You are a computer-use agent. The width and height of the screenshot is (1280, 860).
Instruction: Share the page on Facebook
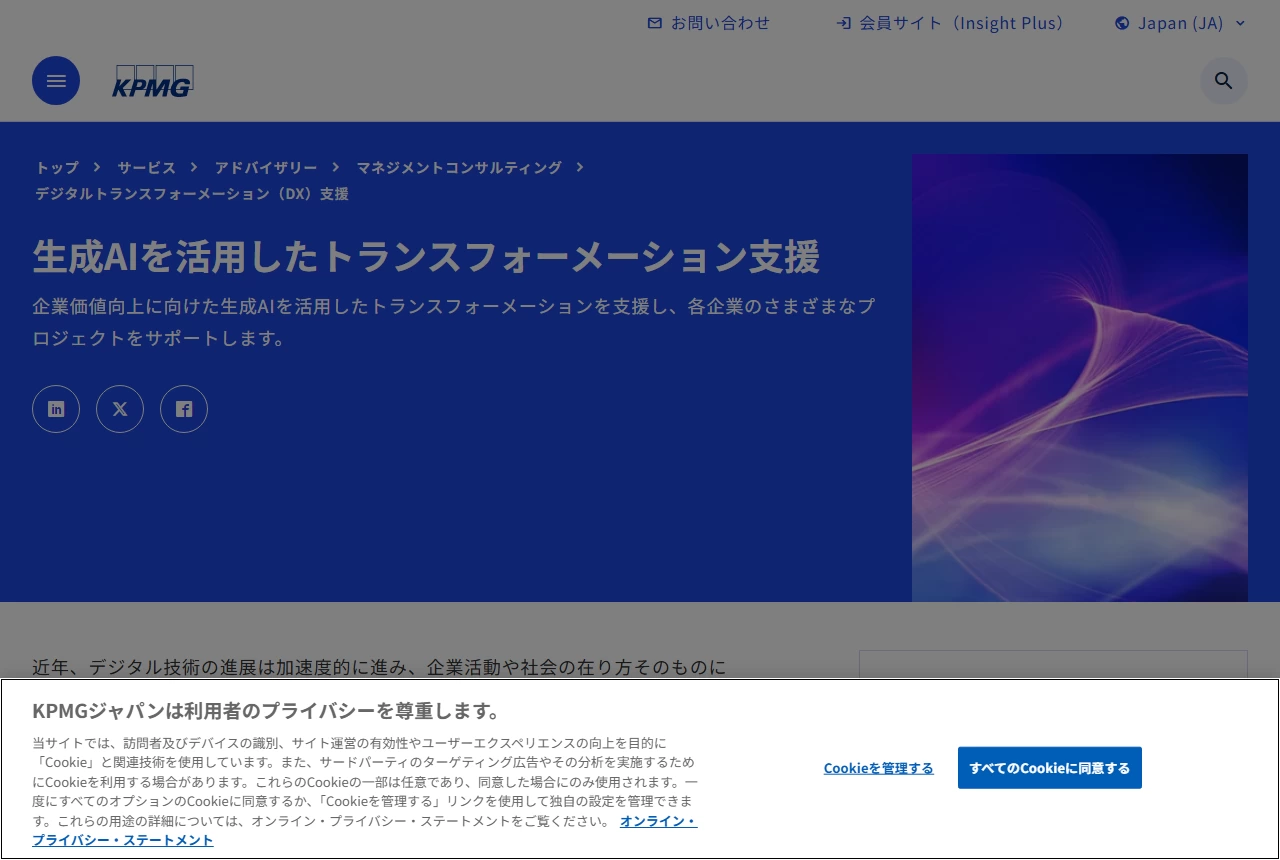(184, 409)
